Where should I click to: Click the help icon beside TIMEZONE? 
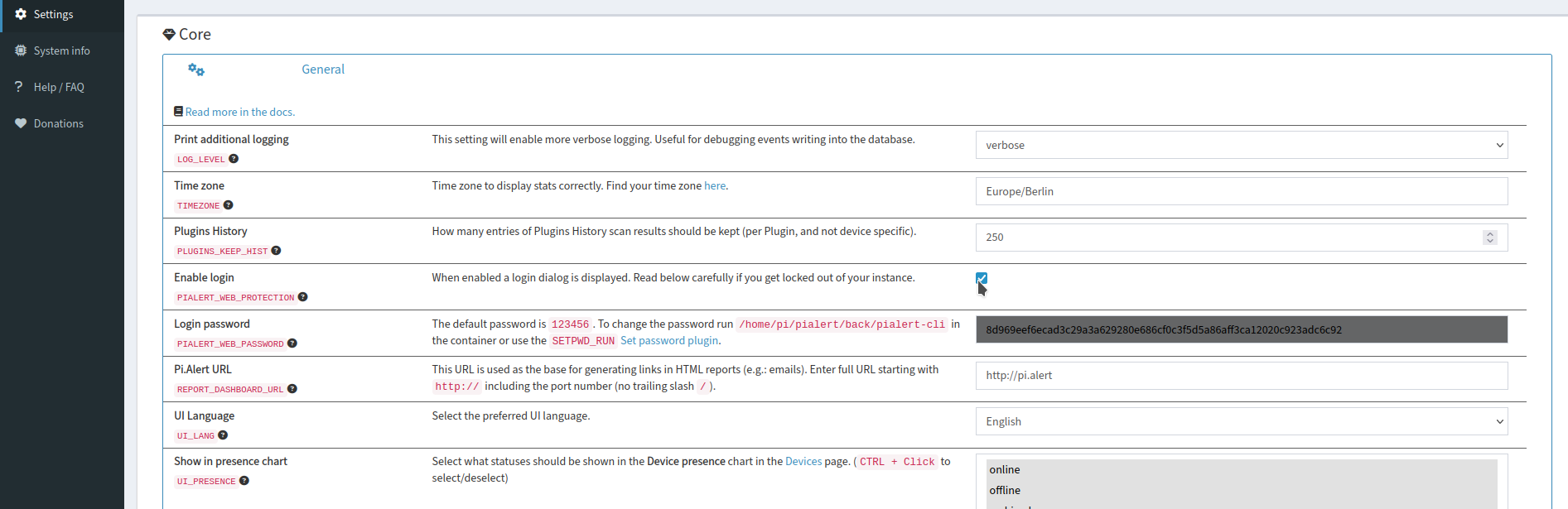pyautogui.click(x=229, y=205)
